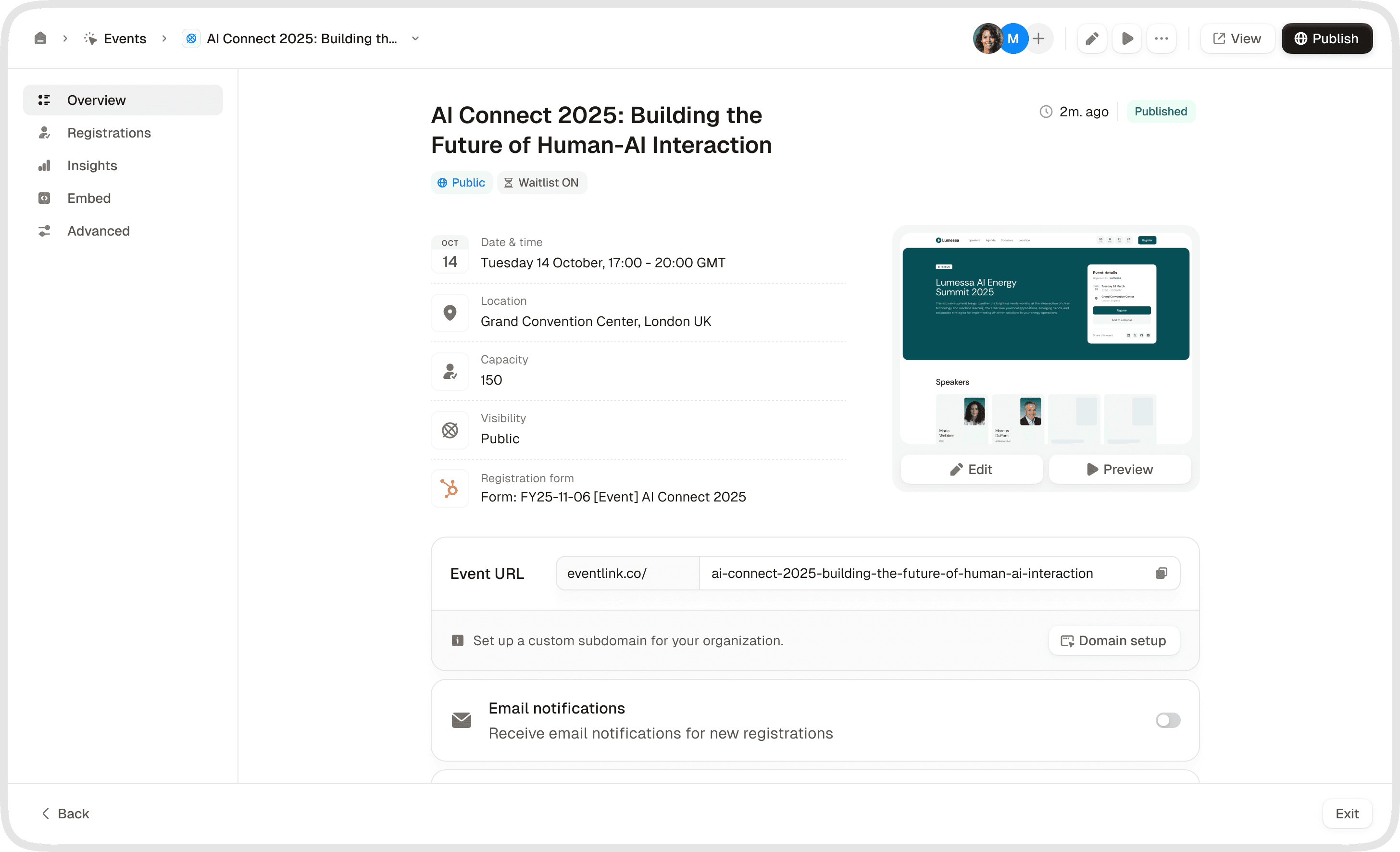Click the Public visibility badge
Image resolution: width=1400 pixels, height=852 pixels.
(x=461, y=182)
